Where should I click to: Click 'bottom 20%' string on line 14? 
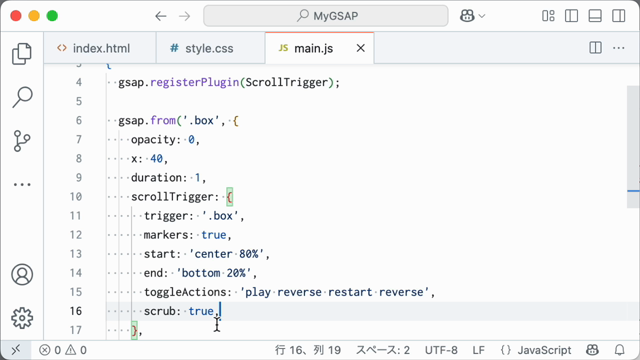pyautogui.click(x=213, y=273)
